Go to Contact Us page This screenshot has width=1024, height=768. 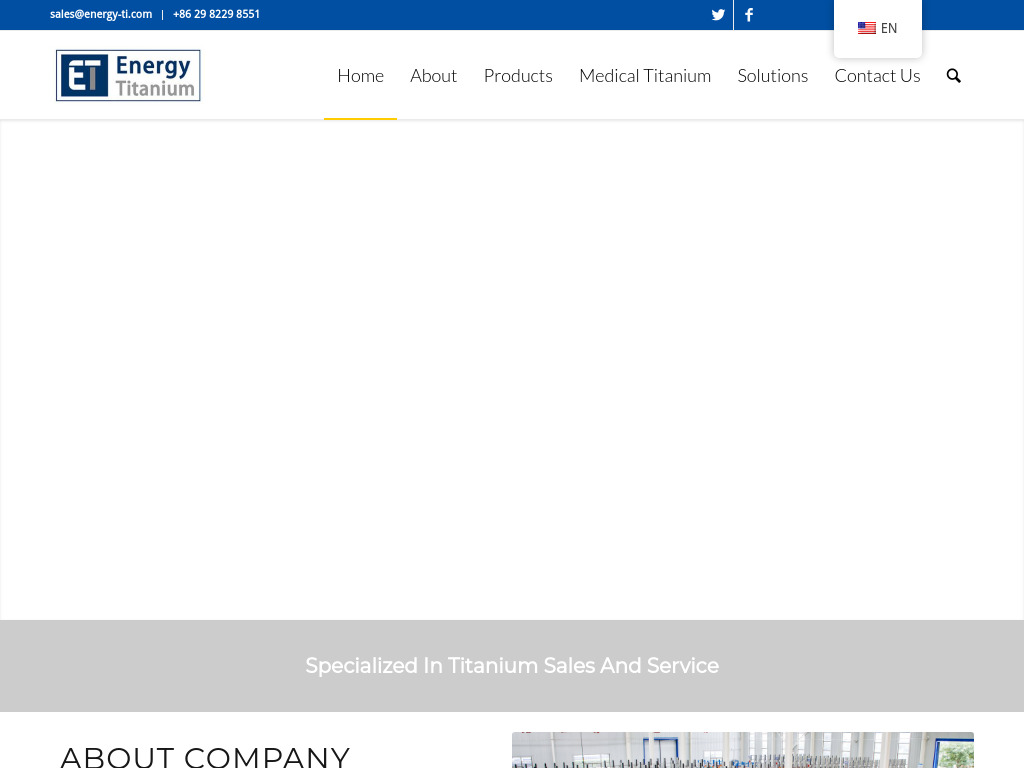[x=877, y=76]
